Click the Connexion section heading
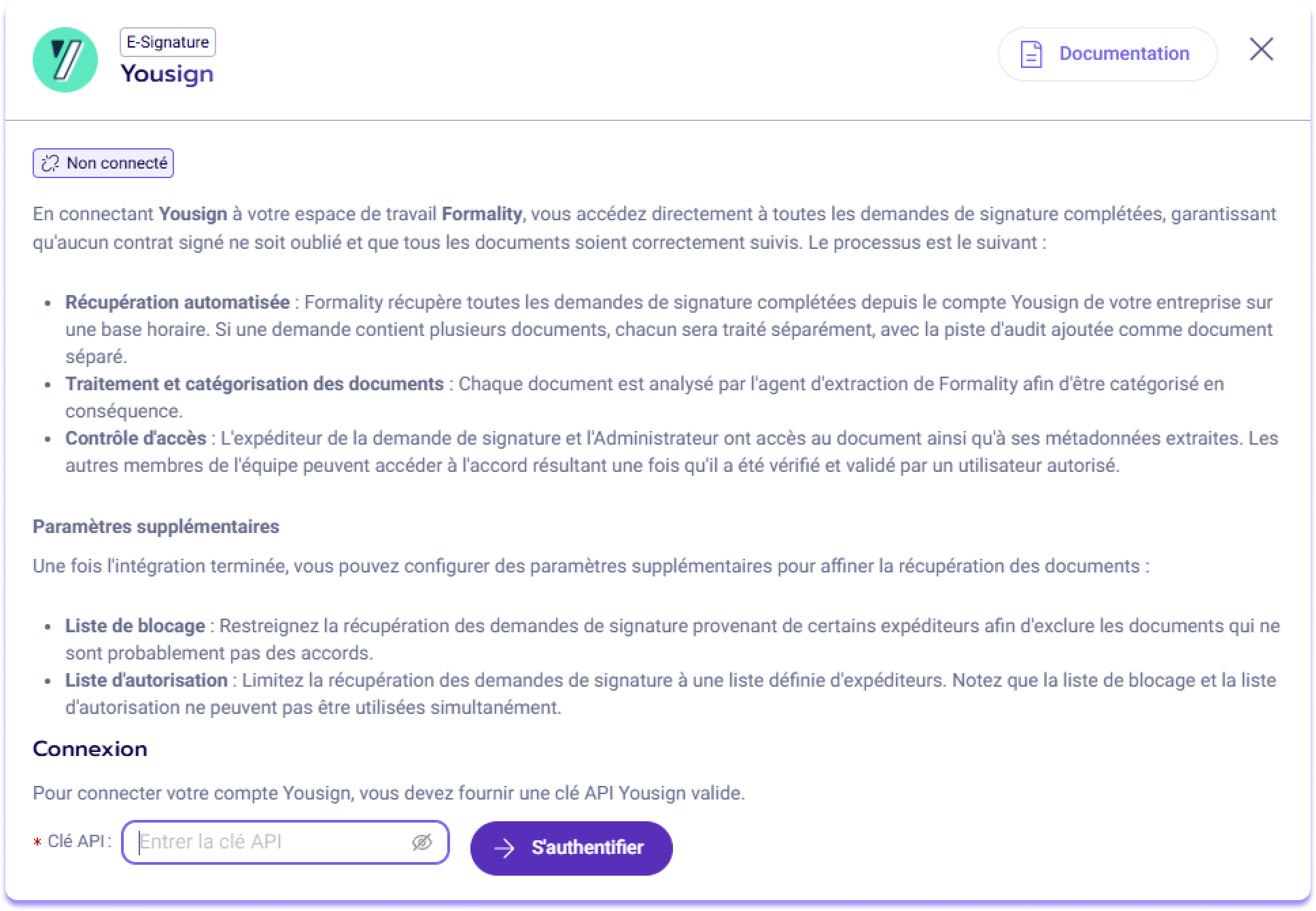 [x=90, y=749]
